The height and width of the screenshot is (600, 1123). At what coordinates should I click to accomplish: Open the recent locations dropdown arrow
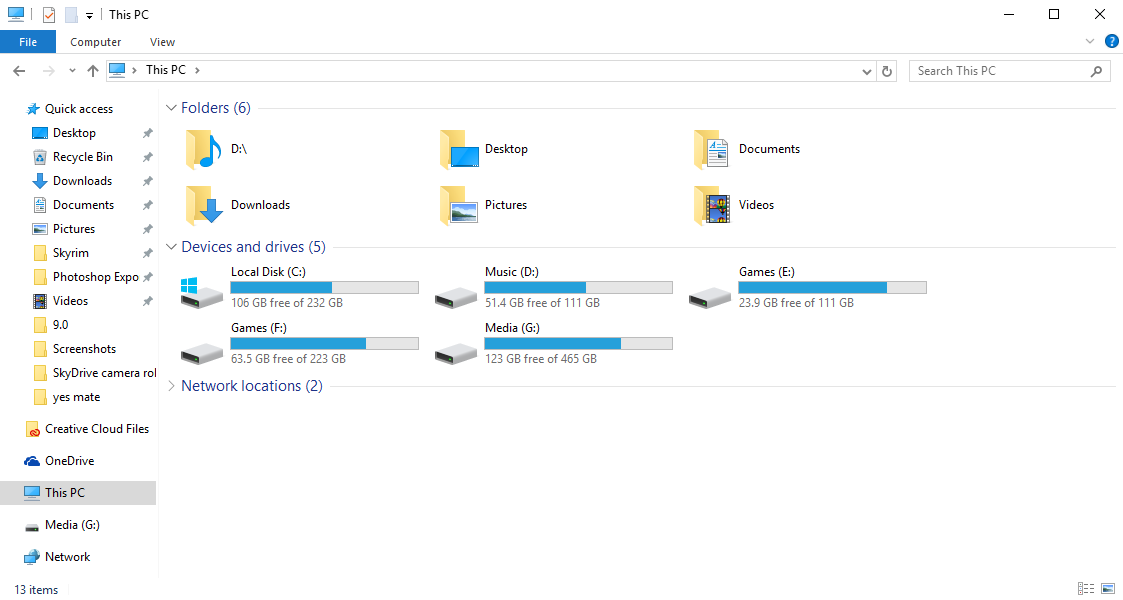point(72,71)
